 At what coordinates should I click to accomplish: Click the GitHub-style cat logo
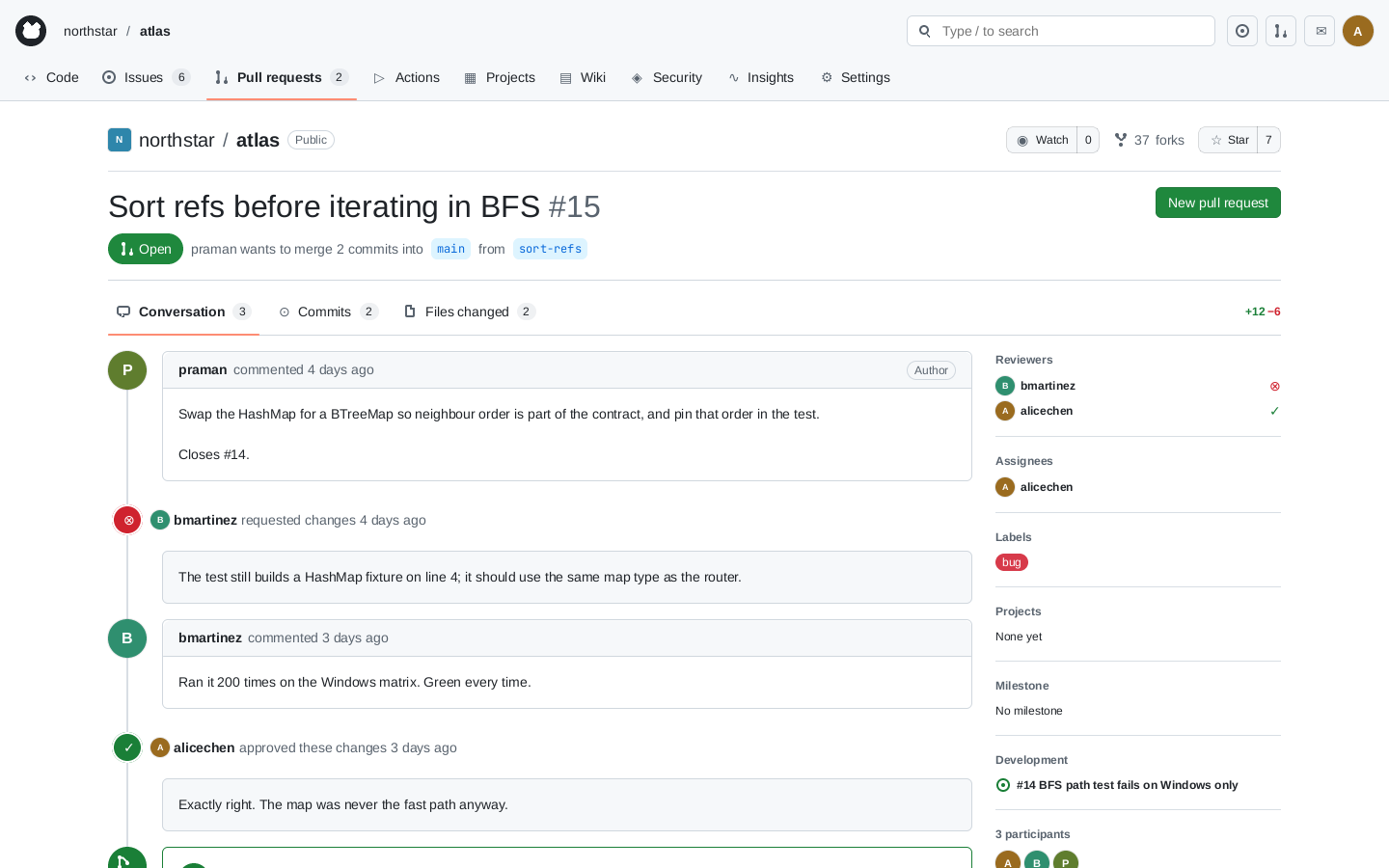(x=31, y=31)
